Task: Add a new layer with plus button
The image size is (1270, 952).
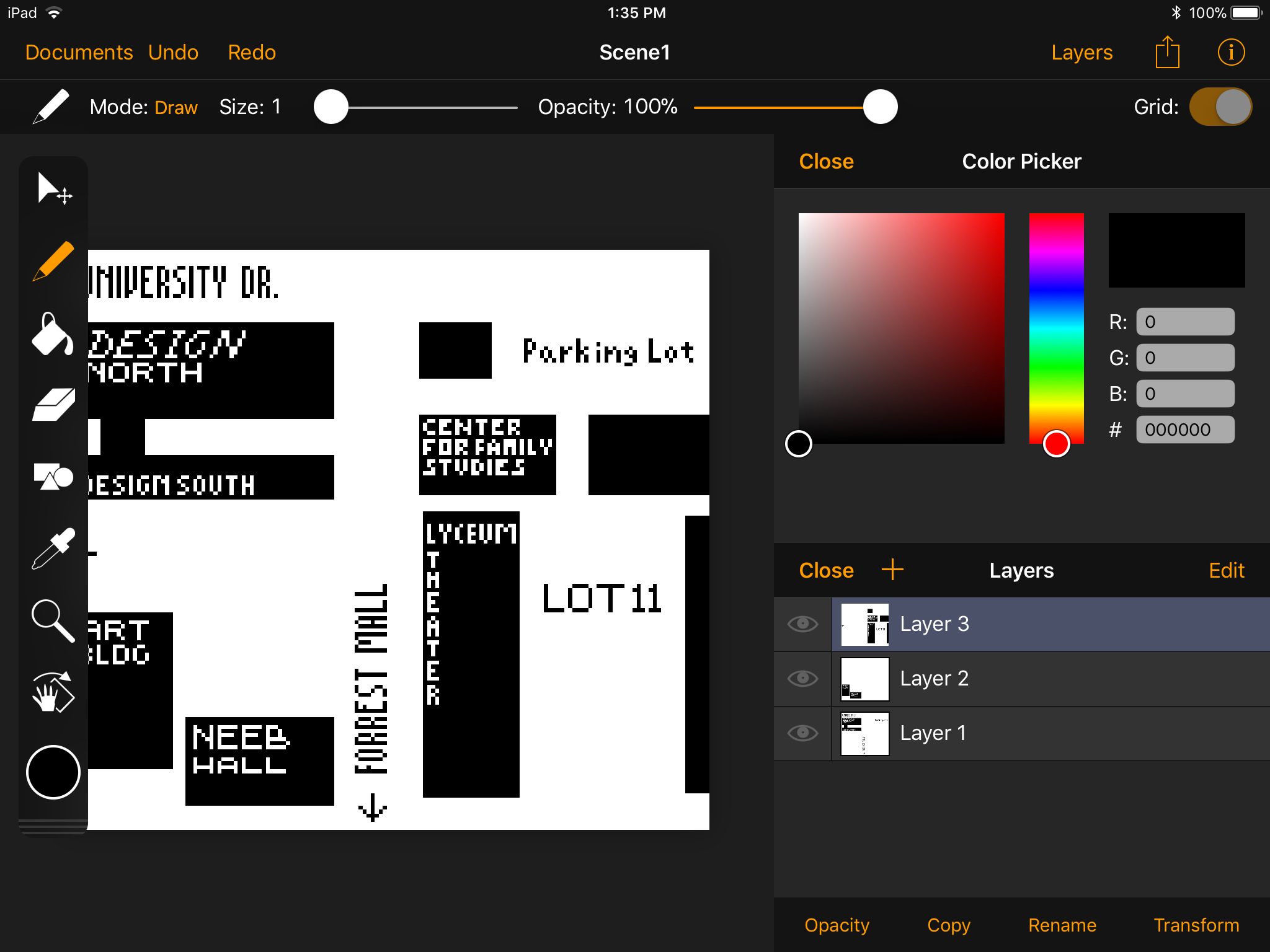Action: (892, 570)
